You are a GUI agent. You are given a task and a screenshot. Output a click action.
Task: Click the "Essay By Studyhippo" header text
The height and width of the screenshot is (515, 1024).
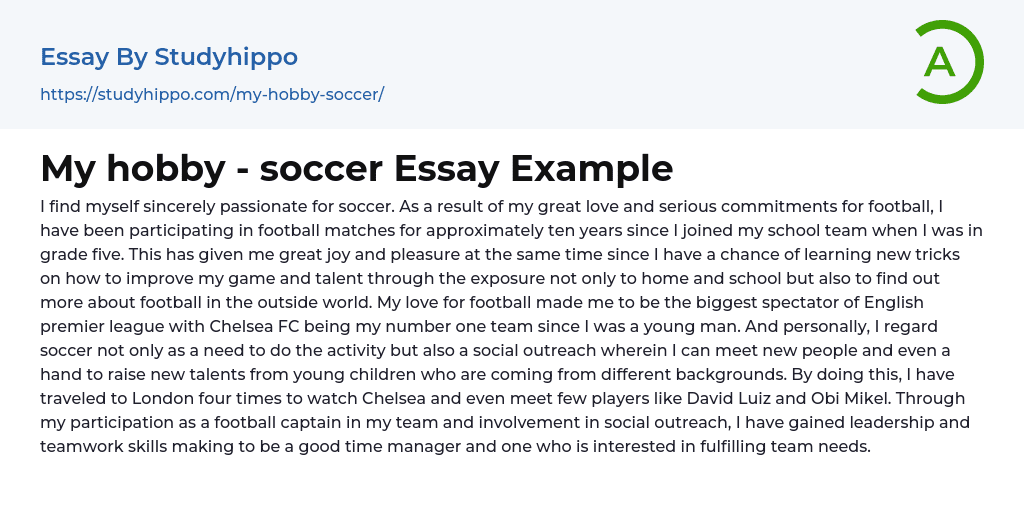(x=169, y=57)
